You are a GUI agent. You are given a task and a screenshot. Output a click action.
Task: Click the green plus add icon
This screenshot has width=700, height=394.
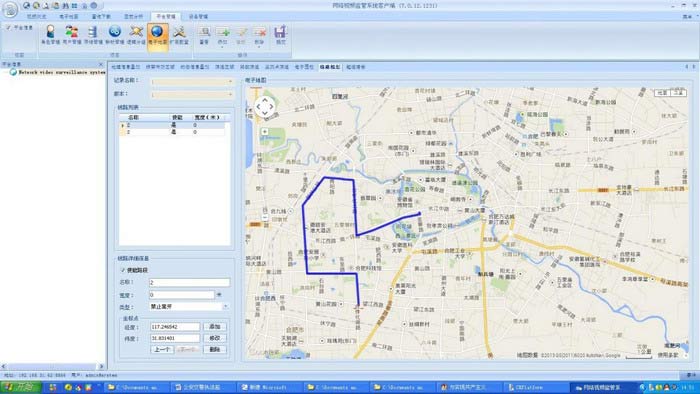pos(223,35)
